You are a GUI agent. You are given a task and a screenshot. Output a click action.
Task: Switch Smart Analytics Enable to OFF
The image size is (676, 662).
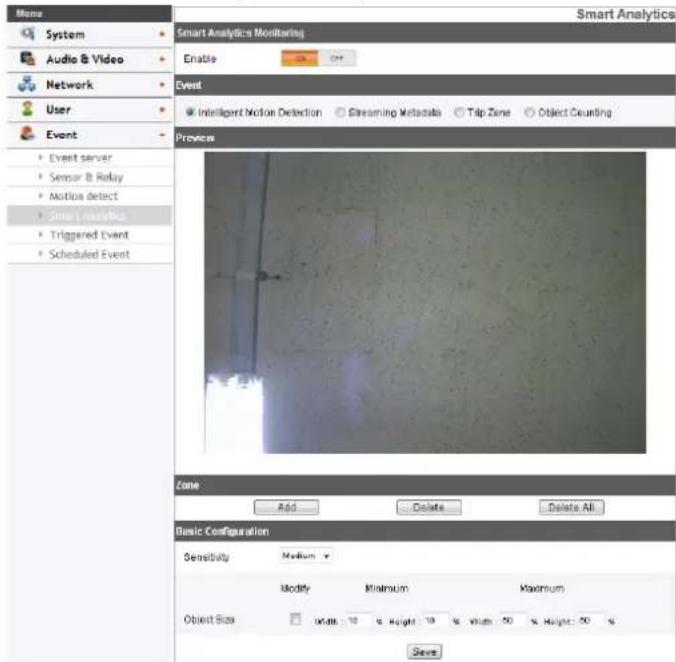[337, 58]
